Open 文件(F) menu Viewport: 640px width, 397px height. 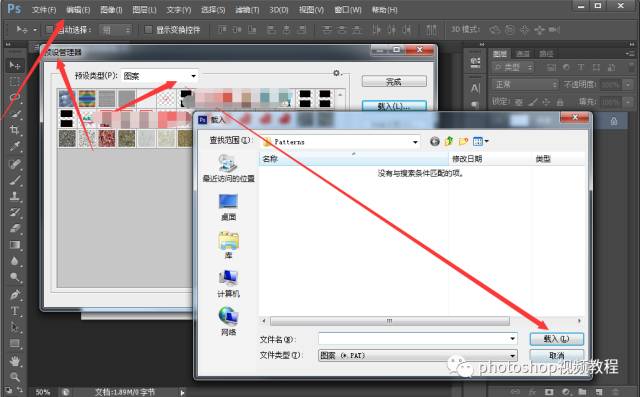click(44, 10)
